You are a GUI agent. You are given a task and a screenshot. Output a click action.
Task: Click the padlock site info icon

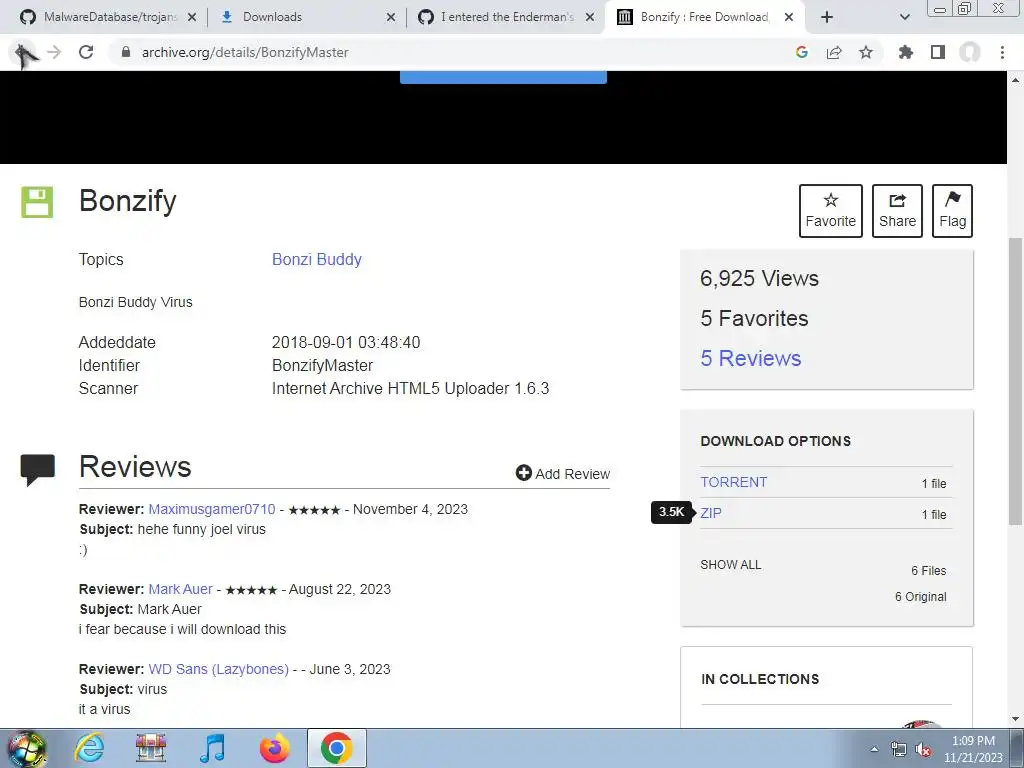coord(126,52)
